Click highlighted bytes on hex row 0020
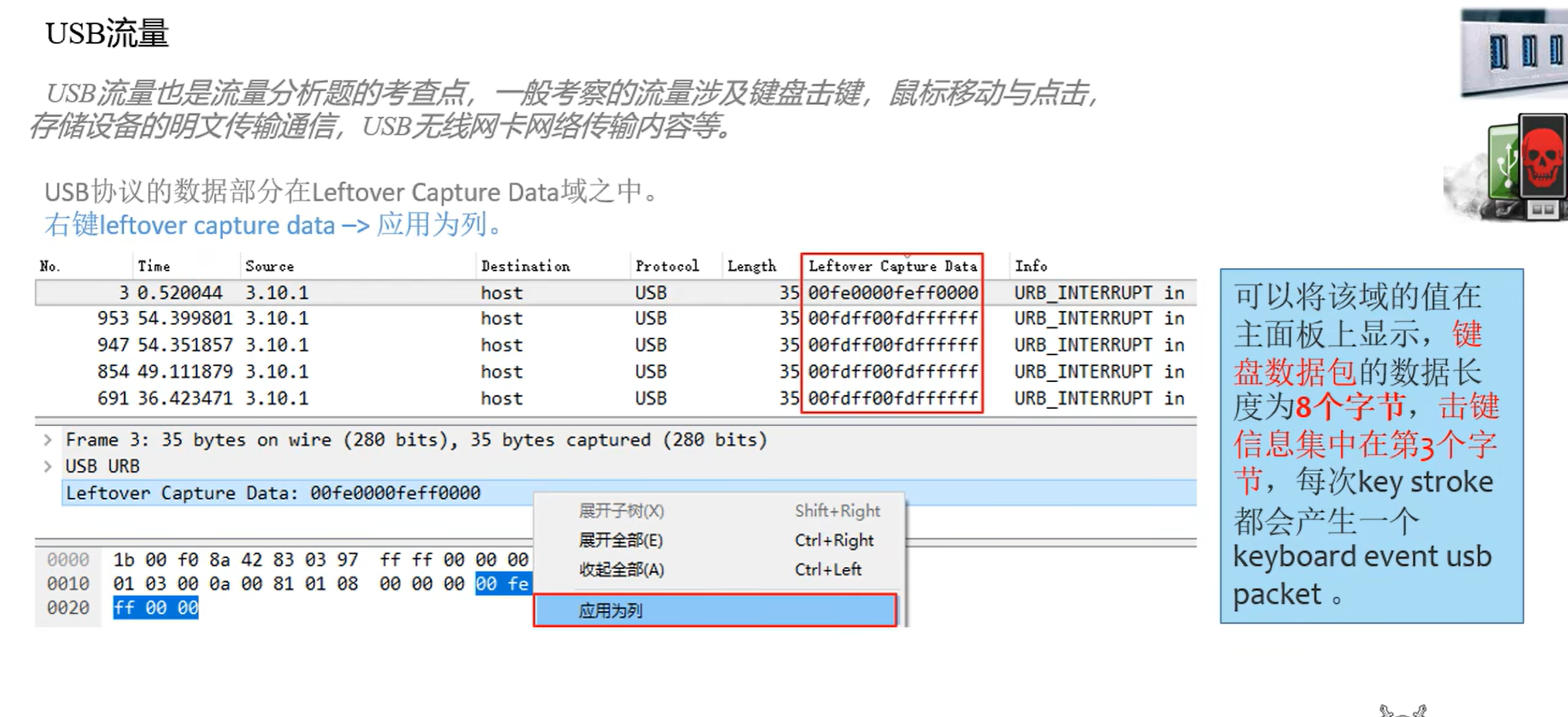This screenshot has width=1568, height=717. coord(156,608)
